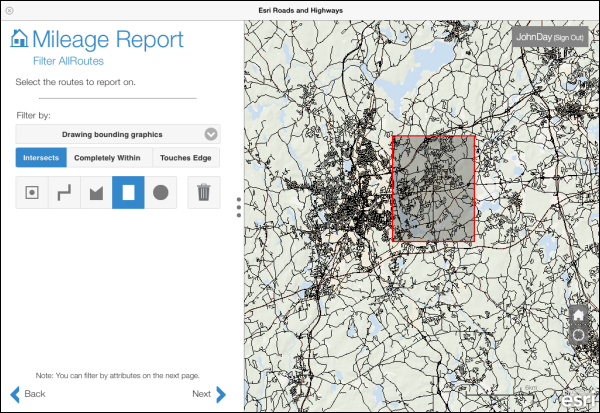Go to the Next page
600x413 pixels.
[209, 394]
